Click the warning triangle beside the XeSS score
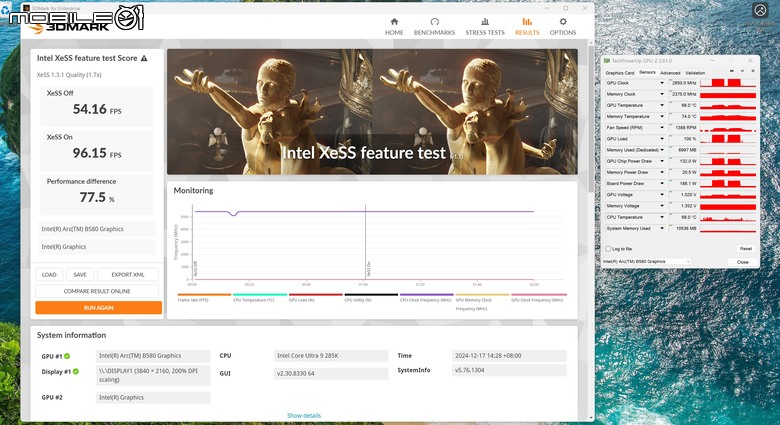This screenshot has height=425, width=780. pos(144,58)
